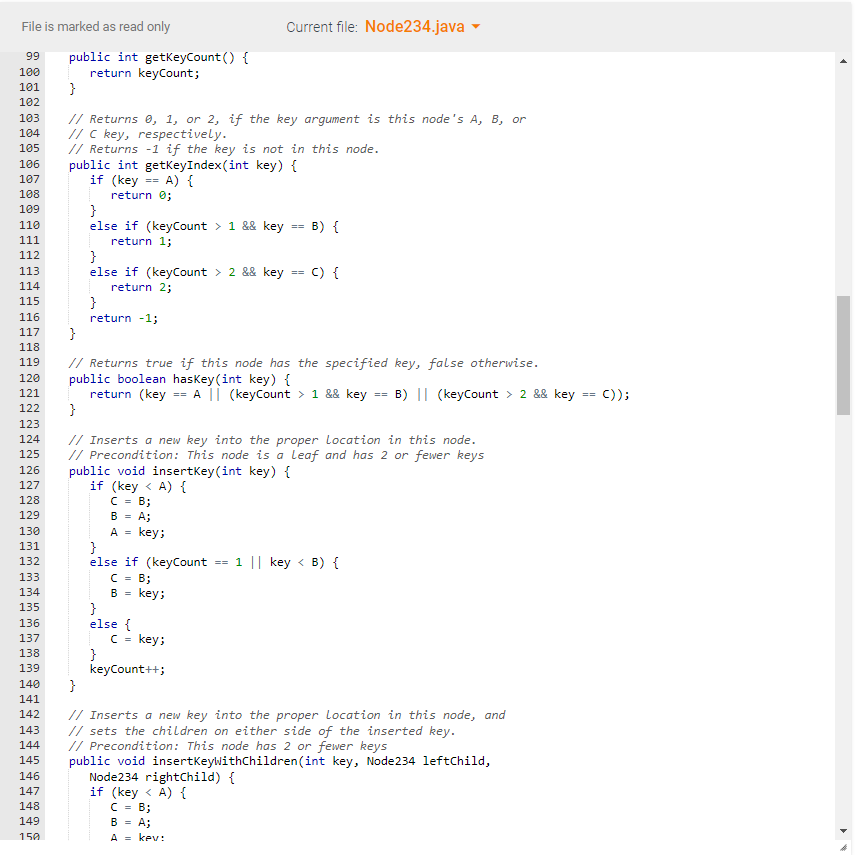
Task: Click the read-only status message
Action: click(x=95, y=27)
